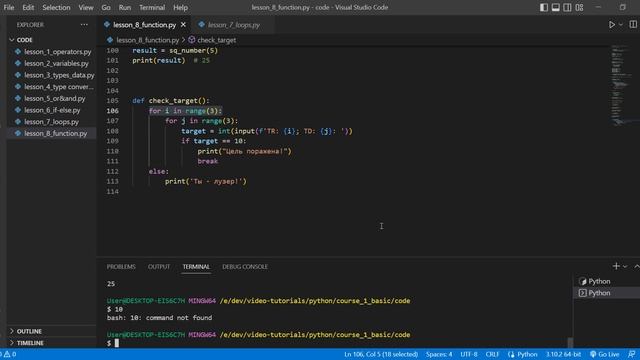Split the editor right
640x360 pixels.
click(633, 25)
